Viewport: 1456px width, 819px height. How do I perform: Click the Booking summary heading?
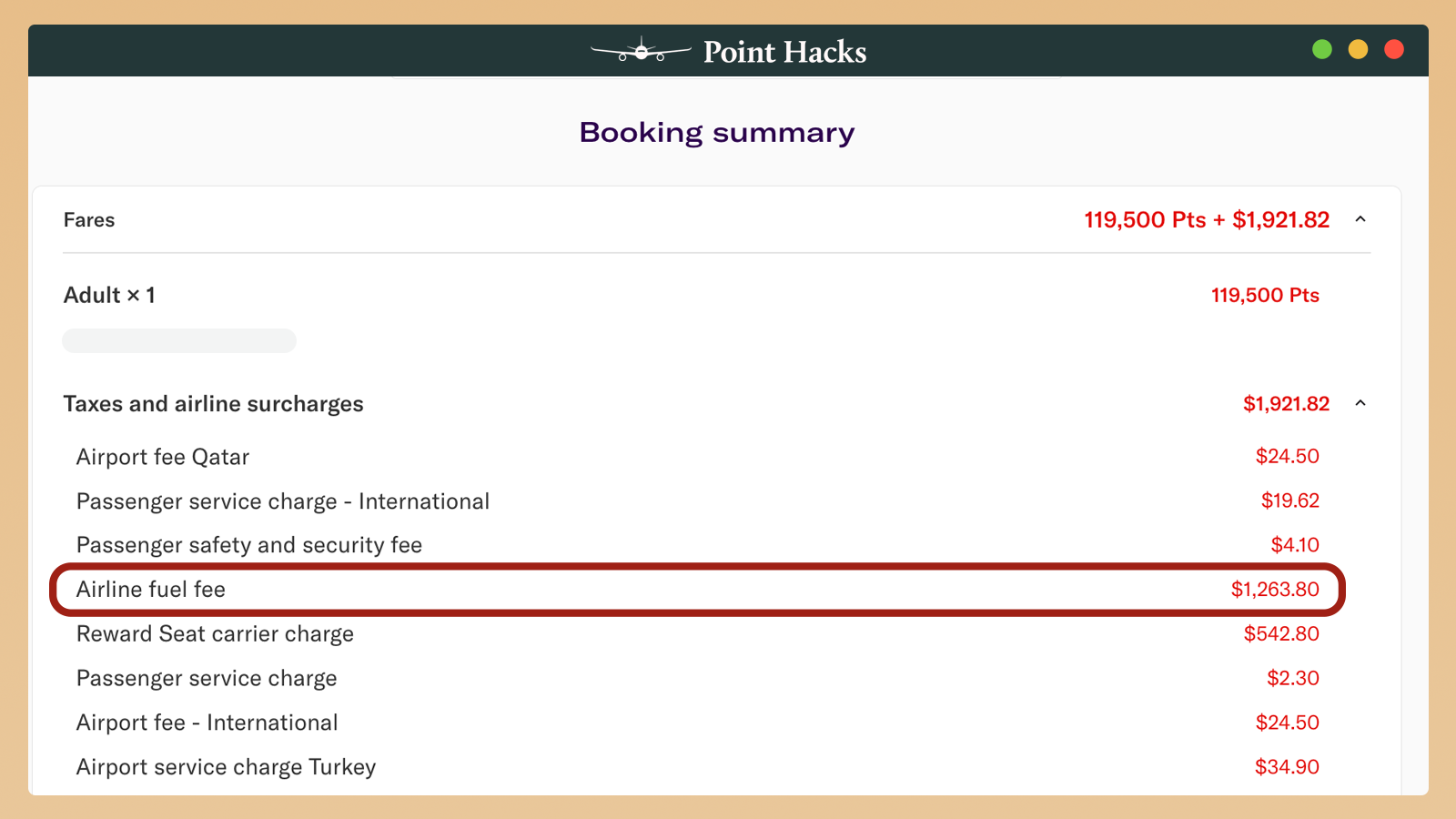717,133
